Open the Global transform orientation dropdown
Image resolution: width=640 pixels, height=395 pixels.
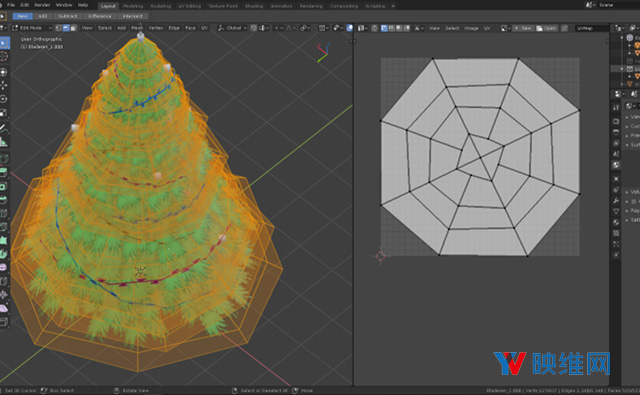click(x=232, y=28)
